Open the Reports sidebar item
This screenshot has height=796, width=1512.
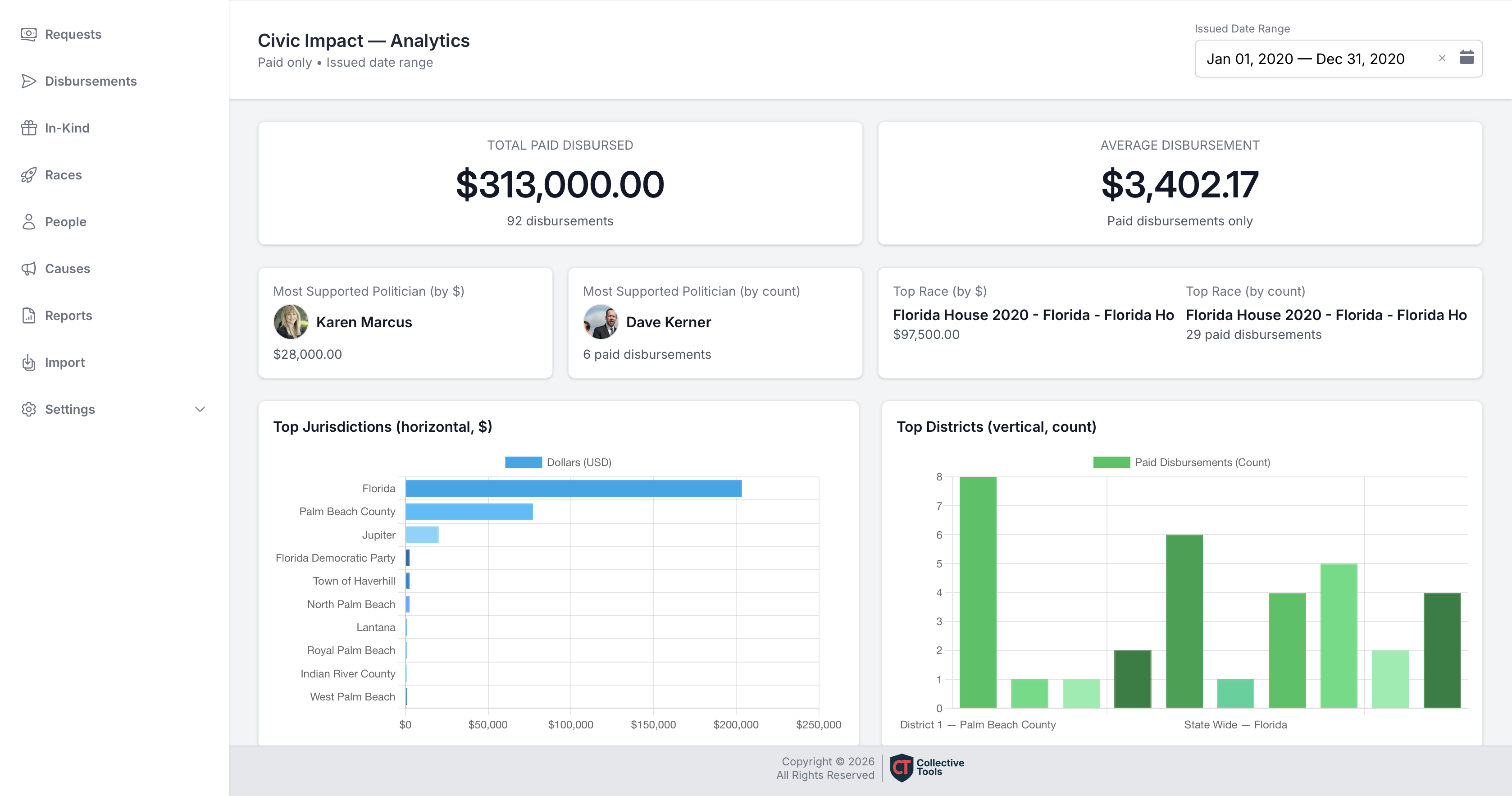[68, 316]
